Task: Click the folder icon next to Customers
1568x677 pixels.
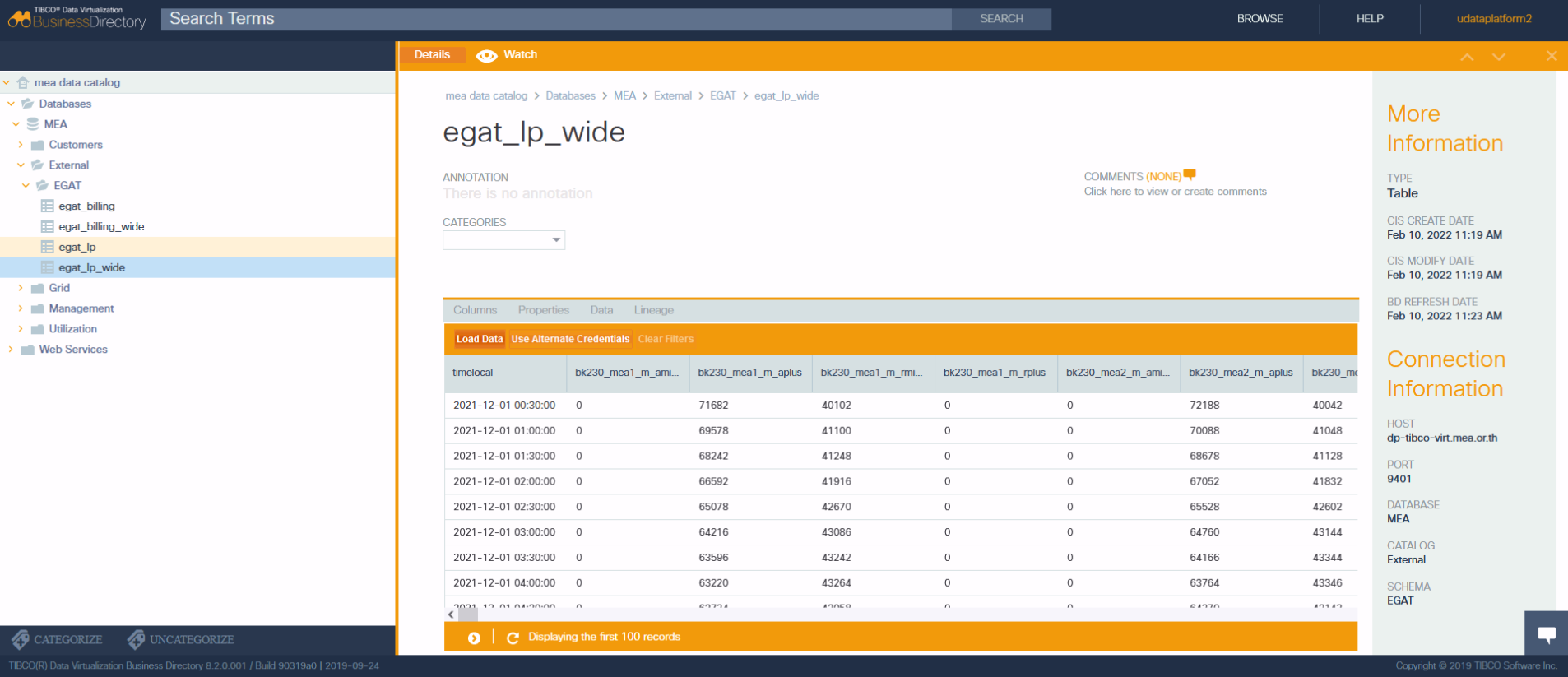Action: [38, 145]
